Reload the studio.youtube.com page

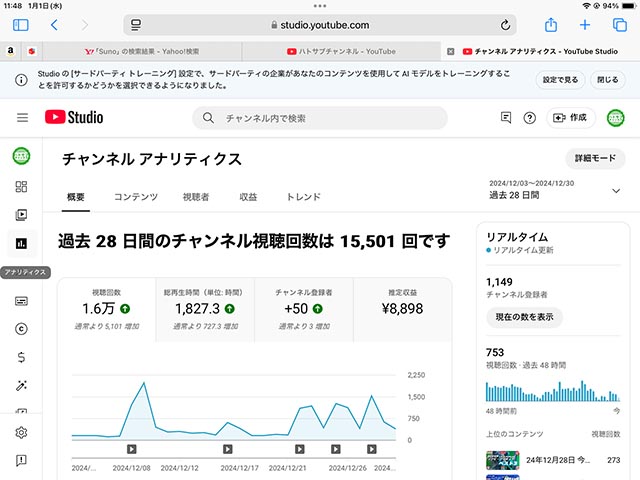click(505, 25)
